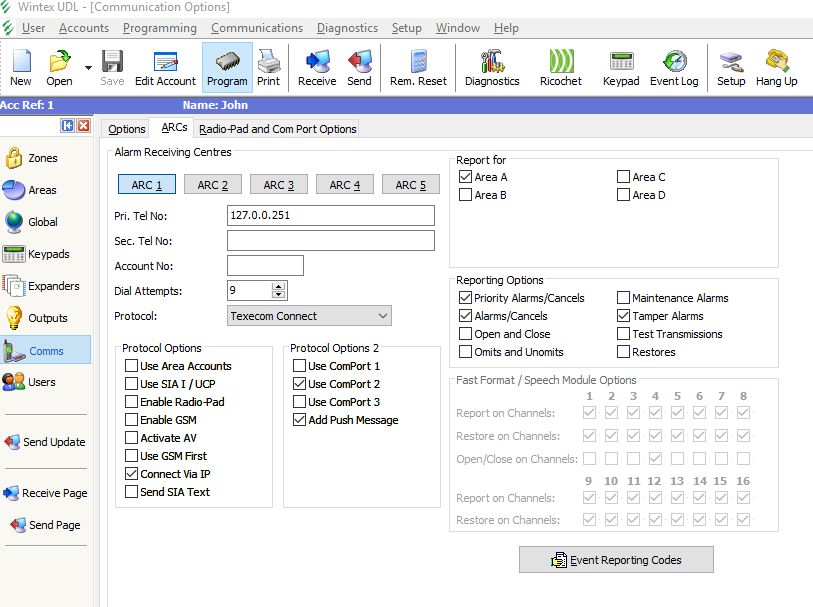Click the Ricochet toolbar icon
This screenshot has height=607, width=813.
point(560,67)
